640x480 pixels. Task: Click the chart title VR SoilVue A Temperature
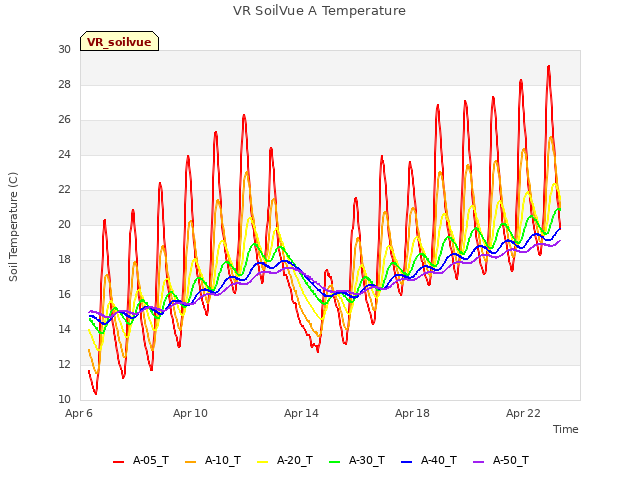click(319, 11)
